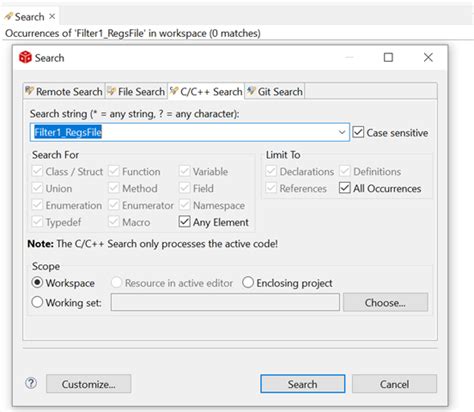474x412 pixels.
Task: Click the flashlight icon on Git Search tab
Action: [251, 90]
